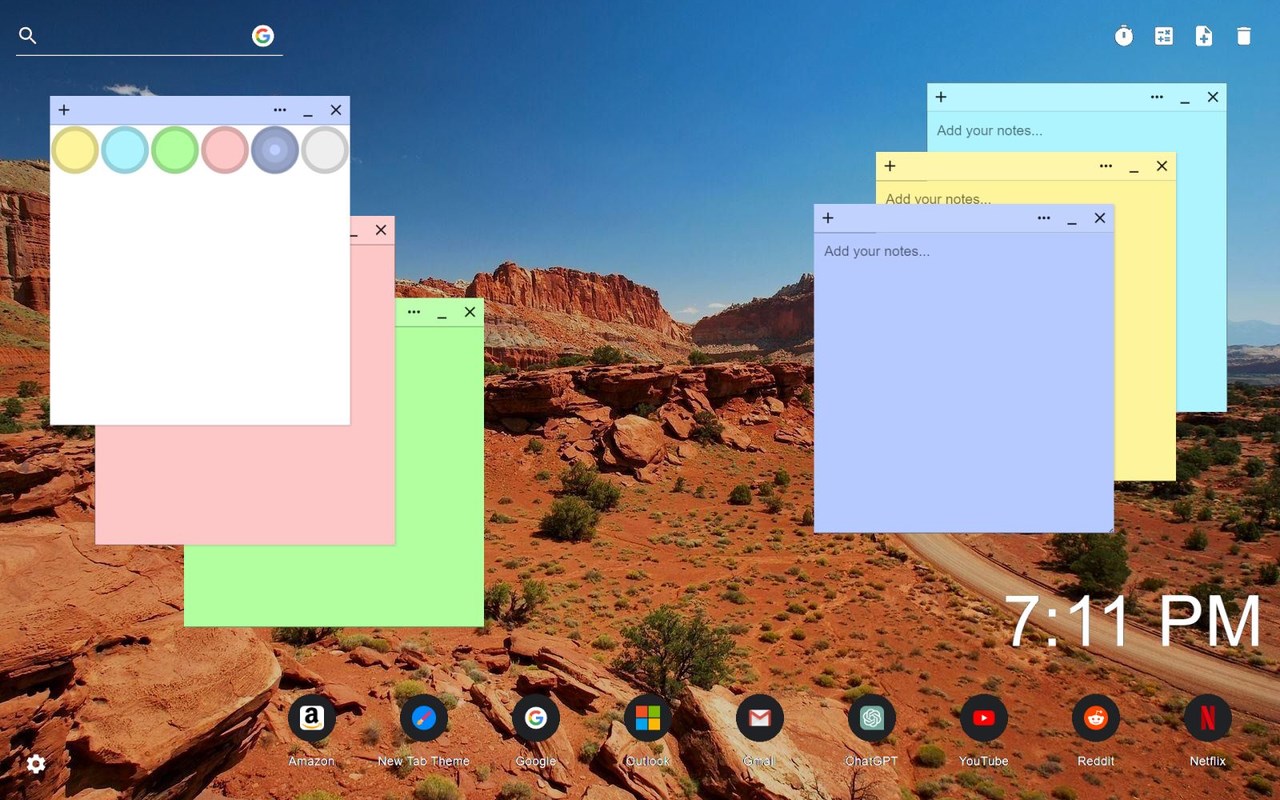Focus the Google search input field
This screenshot has height=800, width=1280.
[x=144, y=36]
